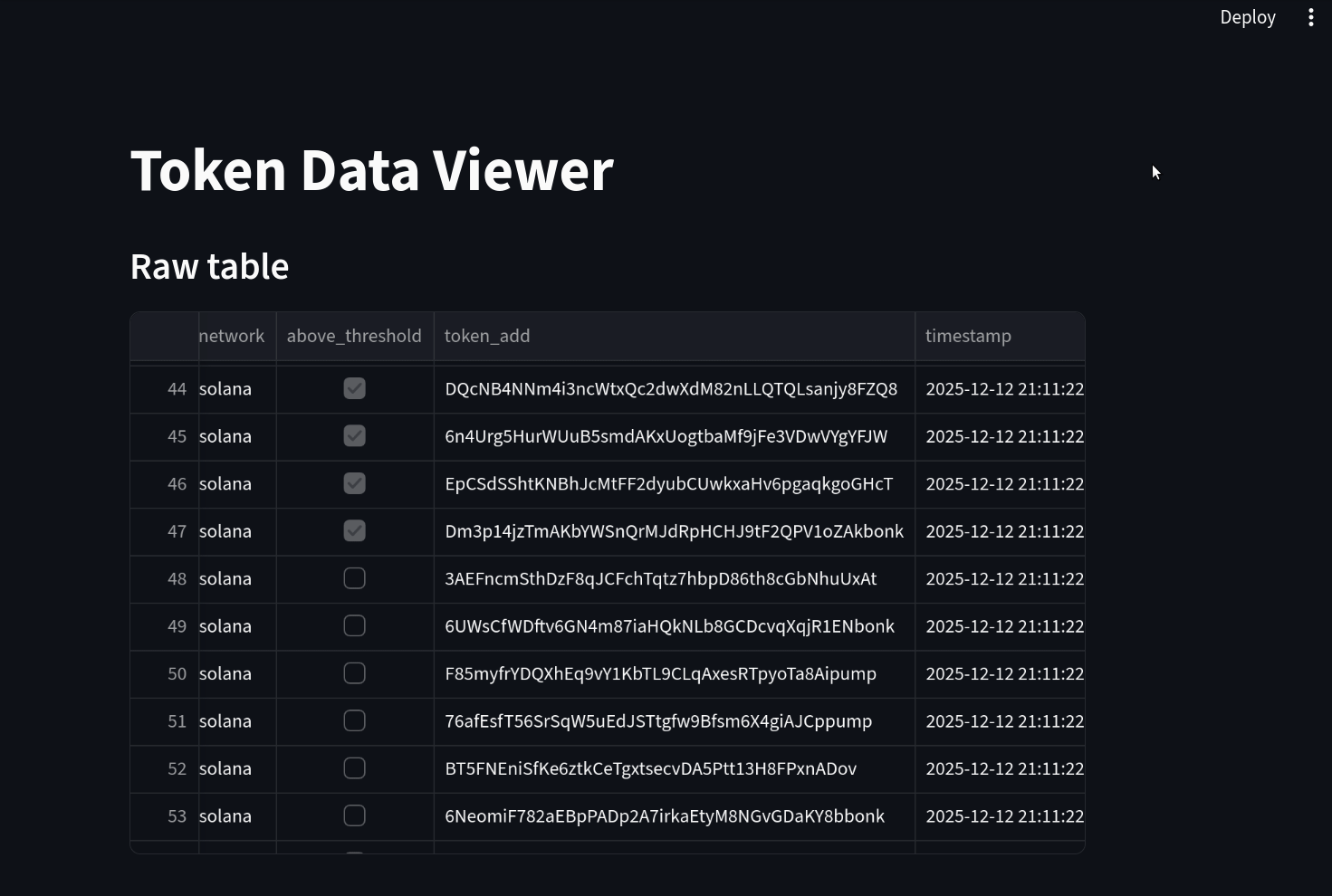The image size is (1332, 896).
Task: Select the DQcNB4NNm token address cell
Action: pyautogui.click(x=670, y=388)
